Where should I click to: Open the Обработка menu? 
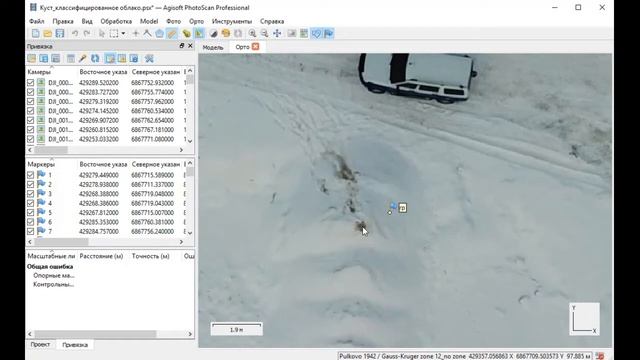point(116,21)
